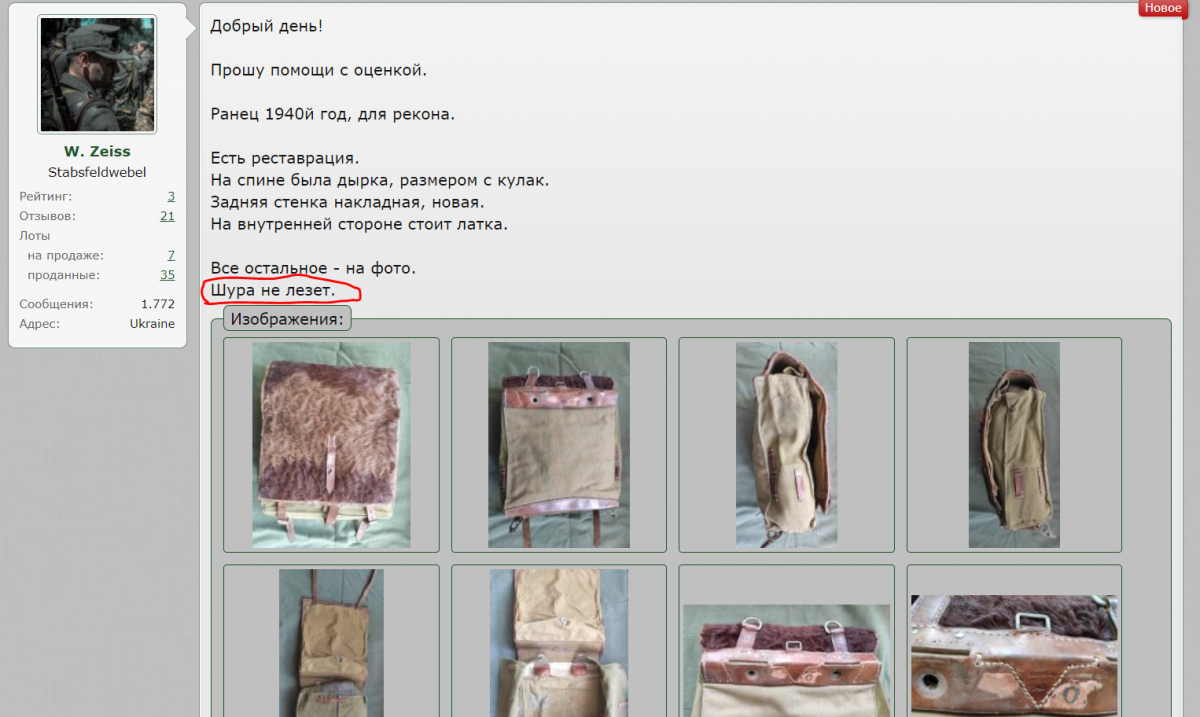Open the fur-covered backpack front thumbnail
The height and width of the screenshot is (717, 1200).
331,445
